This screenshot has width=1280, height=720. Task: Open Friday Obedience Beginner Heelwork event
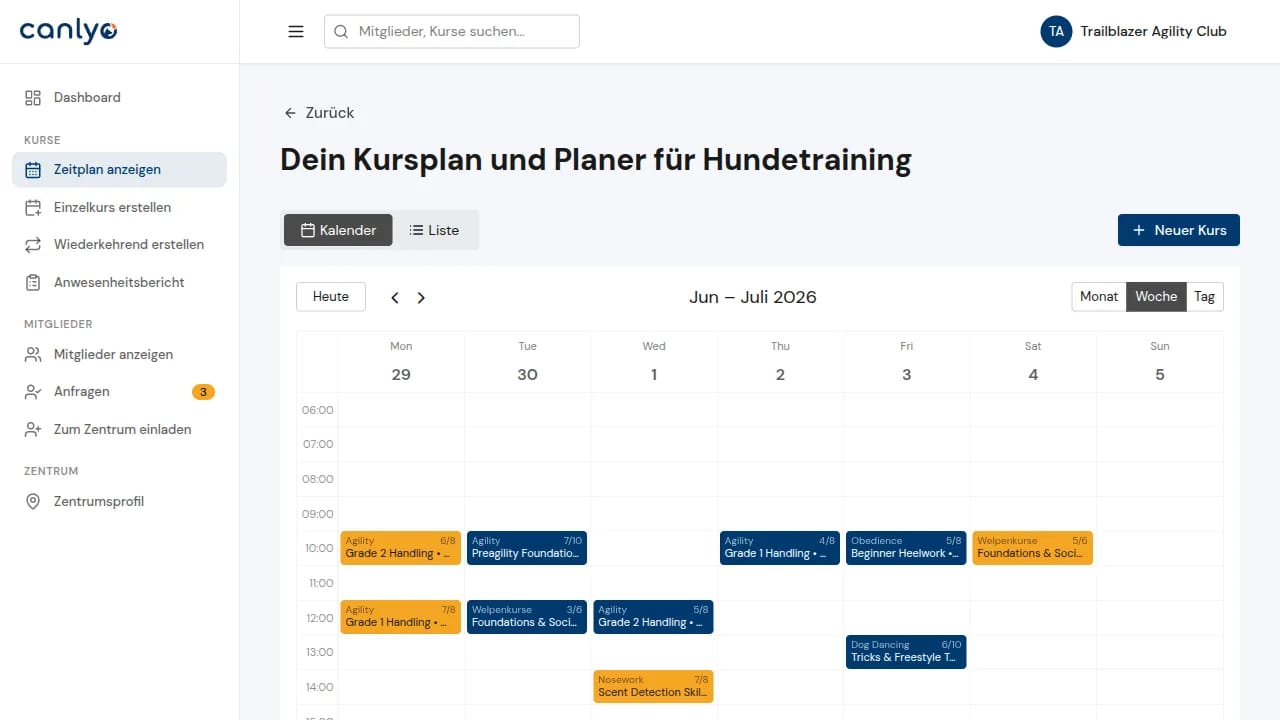(x=906, y=548)
